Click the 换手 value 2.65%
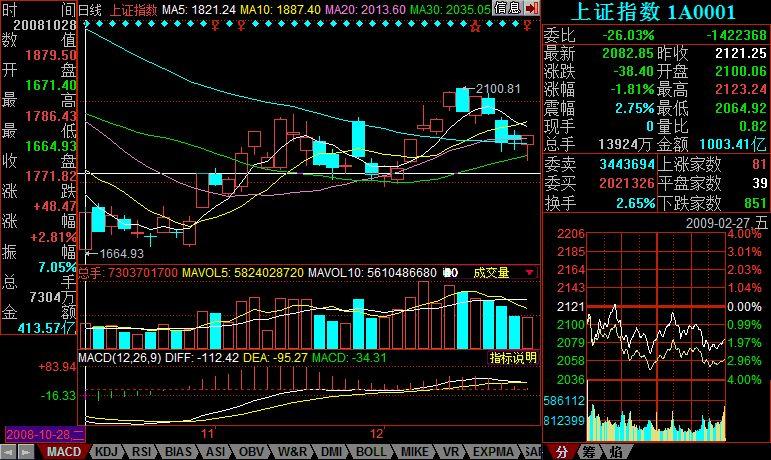This screenshot has height=460, width=771. 635,203
